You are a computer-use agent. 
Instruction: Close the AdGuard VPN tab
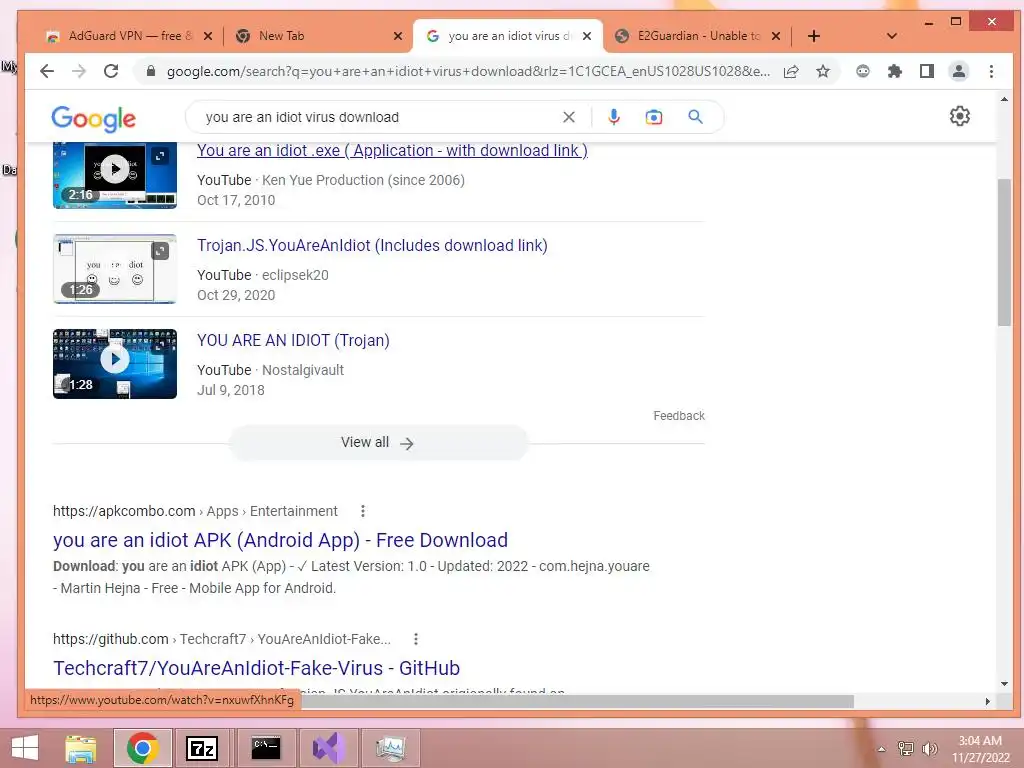[208, 36]
